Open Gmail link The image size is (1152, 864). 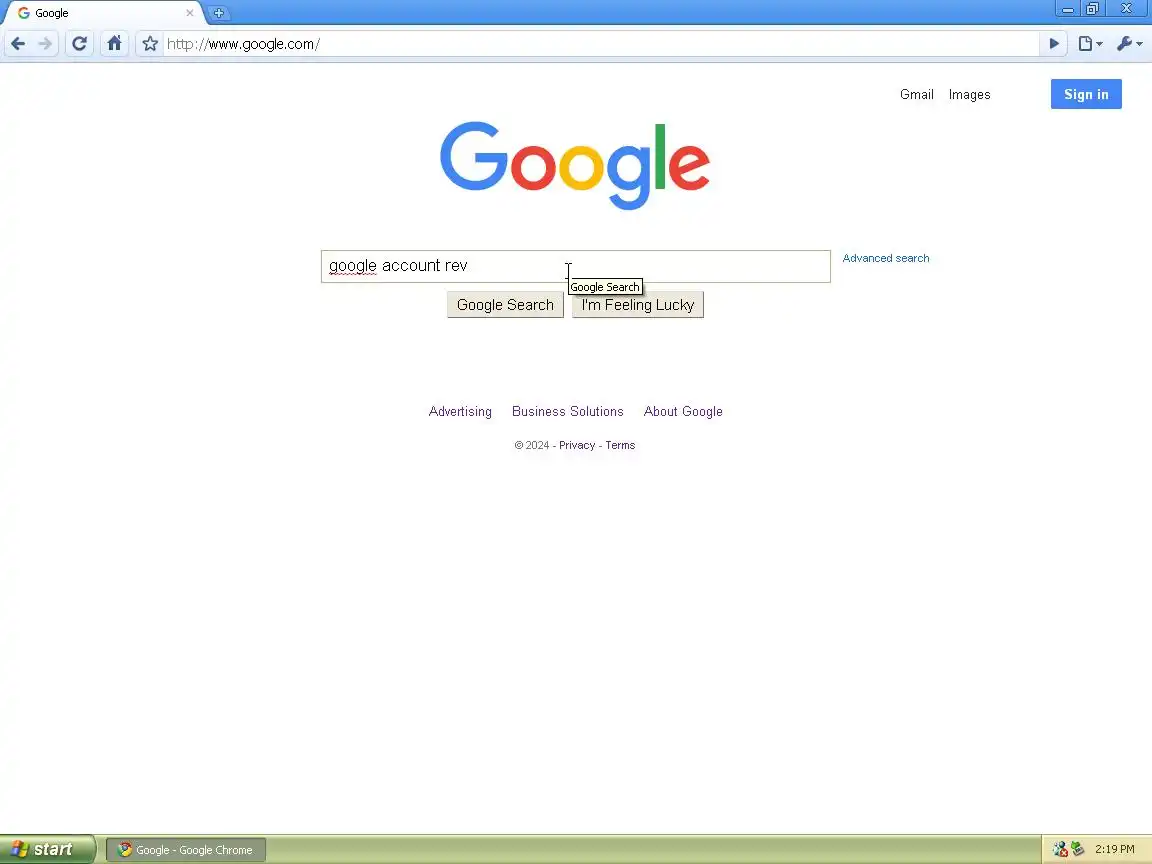point(916,95)
